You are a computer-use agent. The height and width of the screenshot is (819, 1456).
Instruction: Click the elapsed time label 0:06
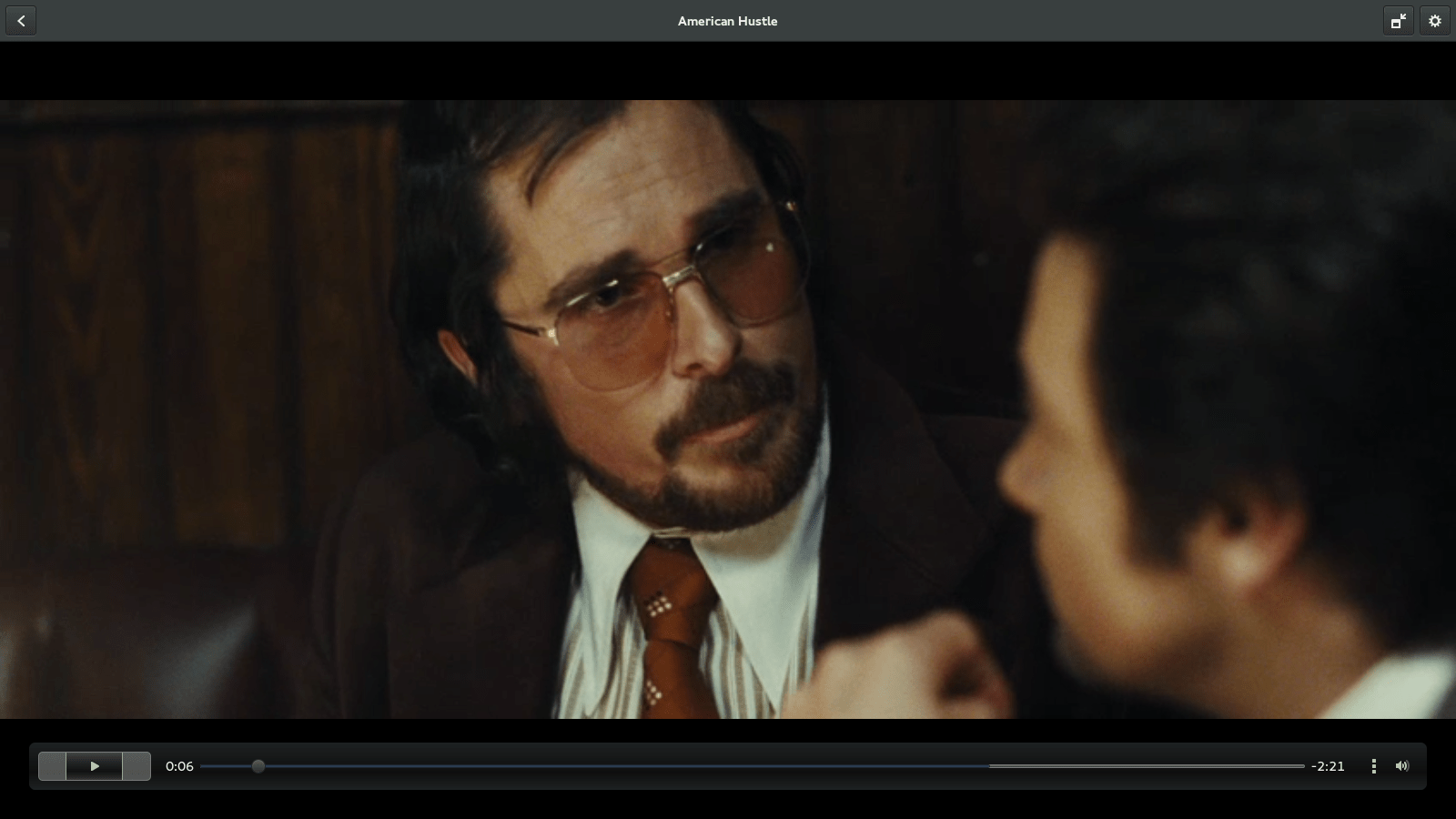(x=179, y=766)
